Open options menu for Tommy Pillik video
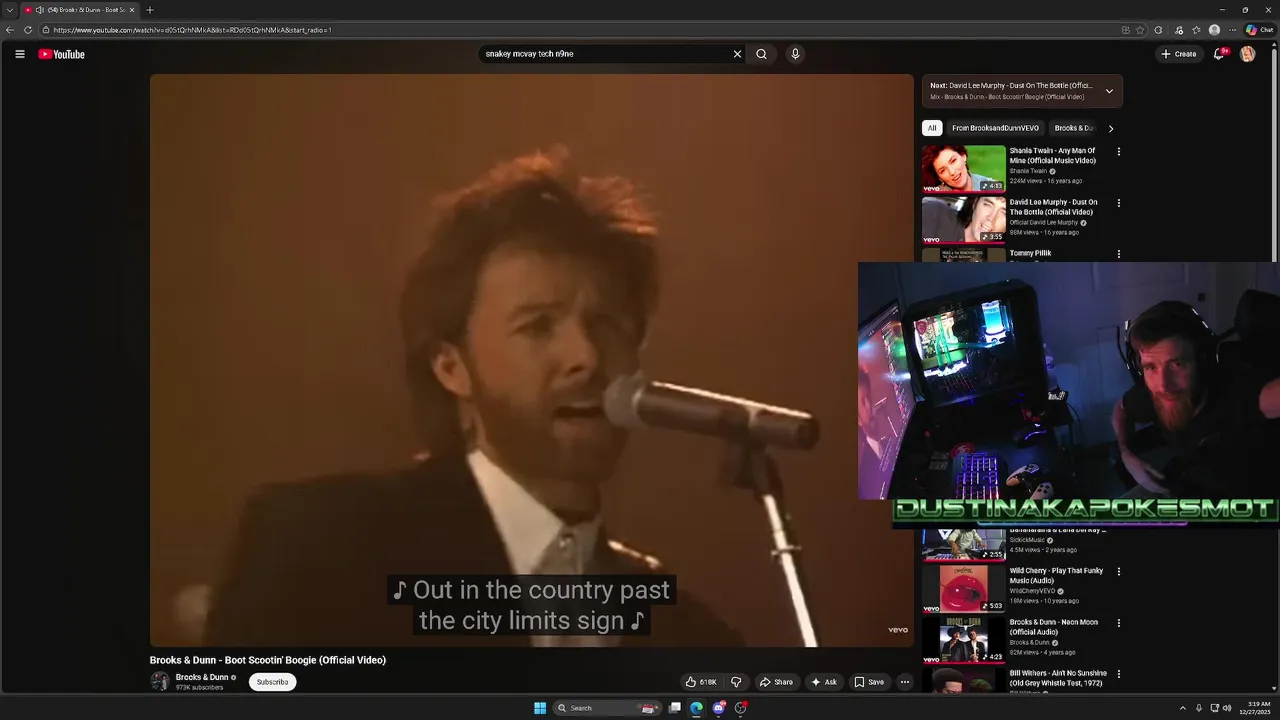Image resolution: width=1280 pixels, height=720 pixels. point(1118,254)
